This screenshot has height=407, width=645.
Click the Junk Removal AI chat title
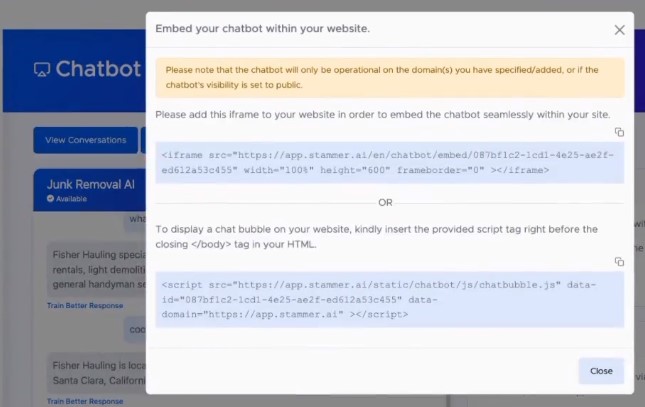point(90,184)
